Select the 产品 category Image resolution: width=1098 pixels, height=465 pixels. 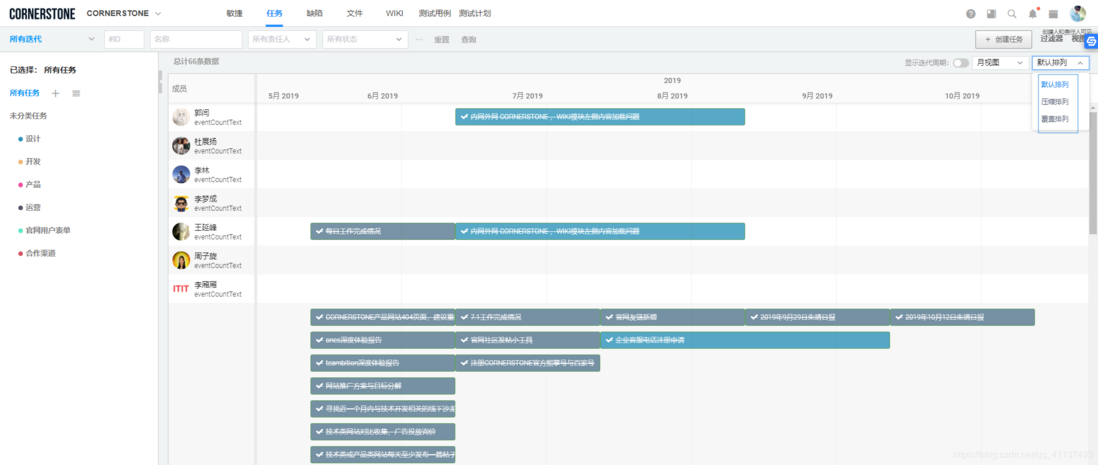click(33, 184)
